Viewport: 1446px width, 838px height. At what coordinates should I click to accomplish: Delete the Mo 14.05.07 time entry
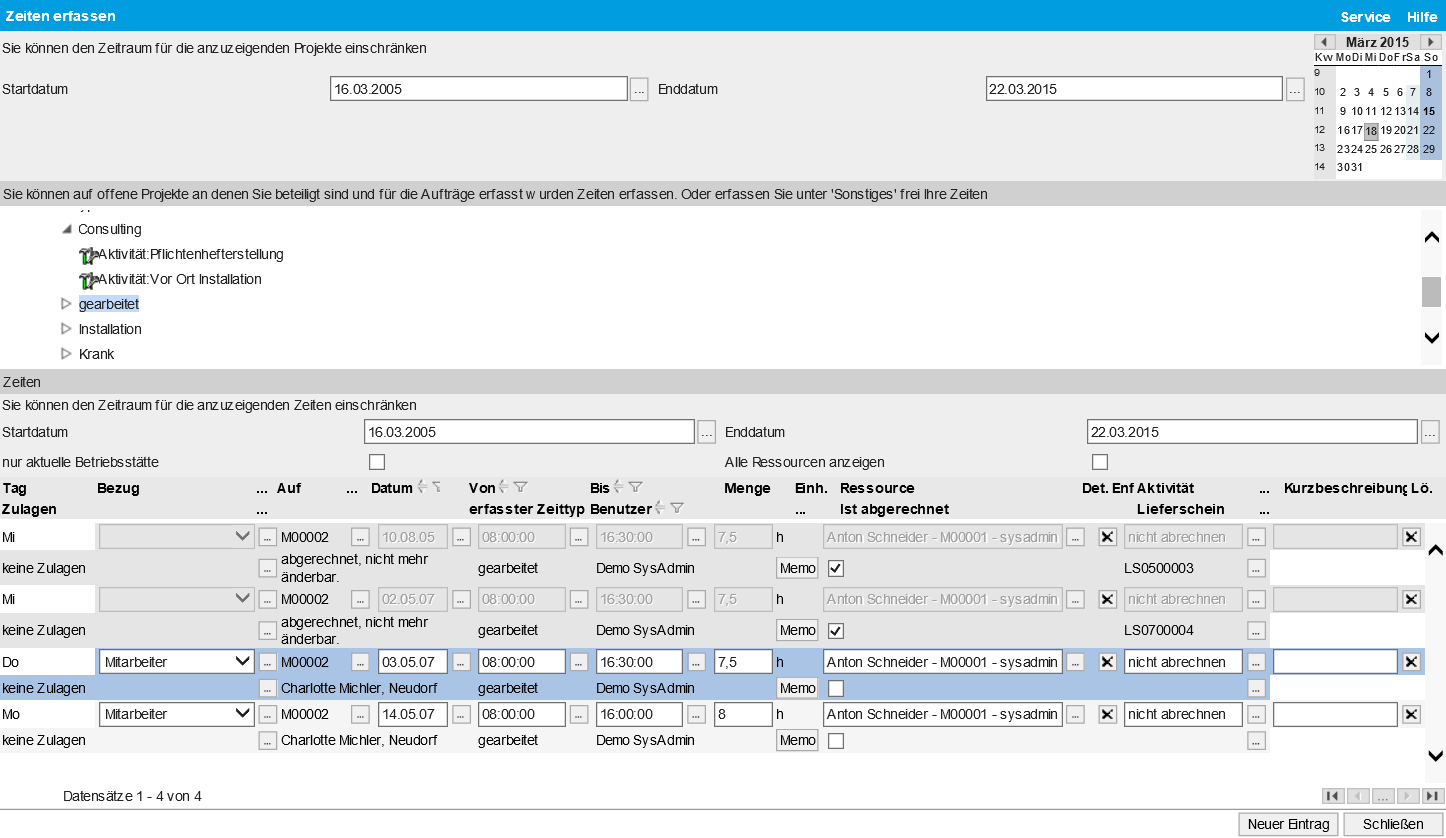[x=1411, y=714]
